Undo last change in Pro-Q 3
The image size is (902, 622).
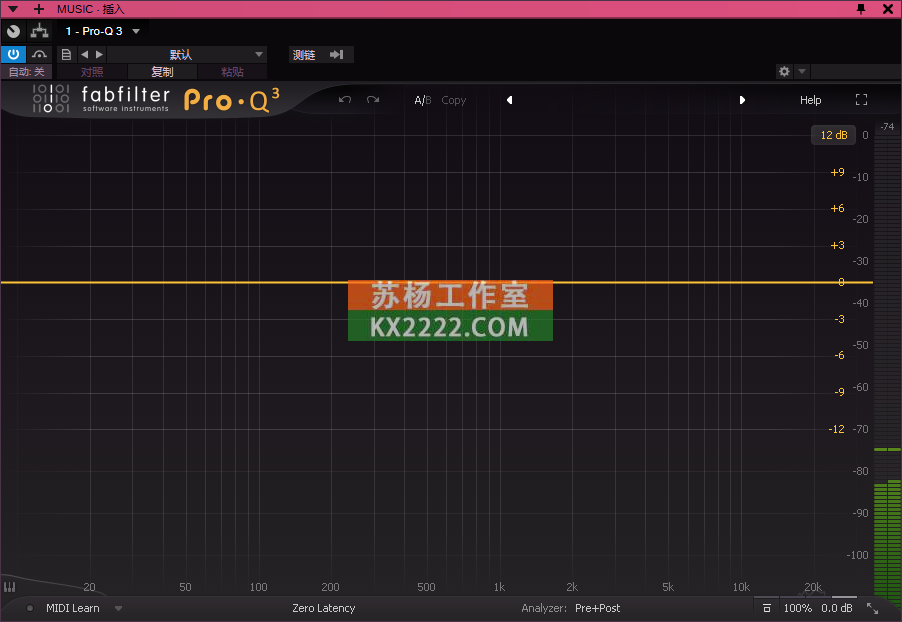point(345,100)
